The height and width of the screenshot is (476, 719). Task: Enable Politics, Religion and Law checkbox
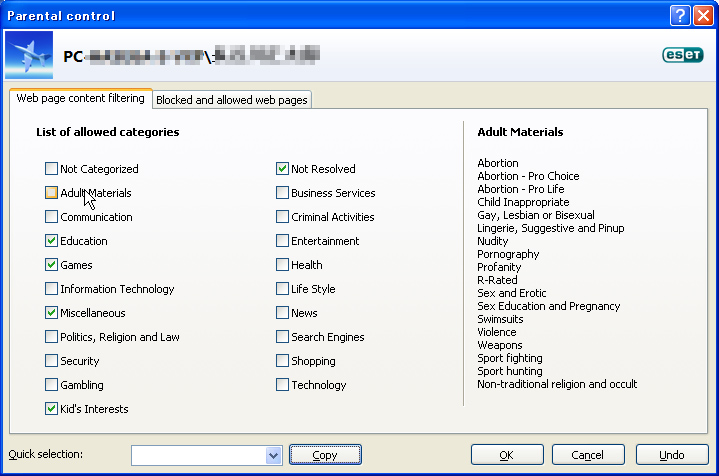(51, 337)
